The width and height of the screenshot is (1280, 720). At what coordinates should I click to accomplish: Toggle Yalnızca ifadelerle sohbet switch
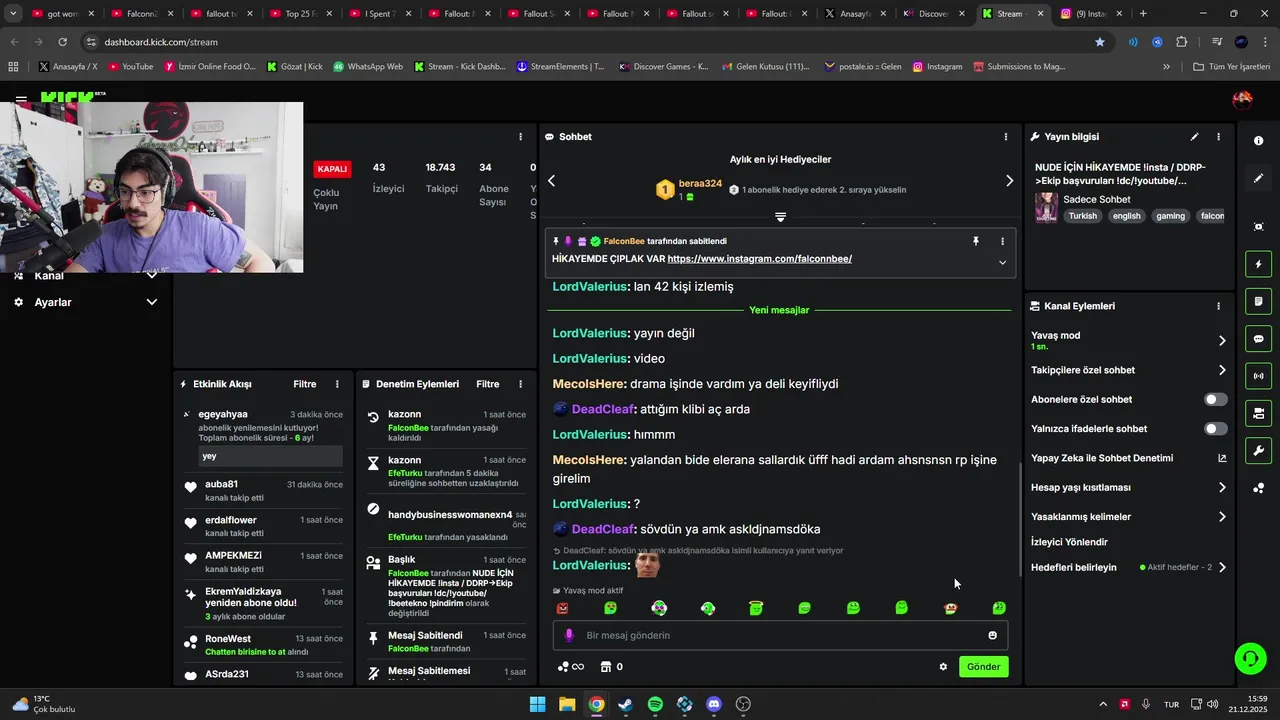[x=1215, y=429]
